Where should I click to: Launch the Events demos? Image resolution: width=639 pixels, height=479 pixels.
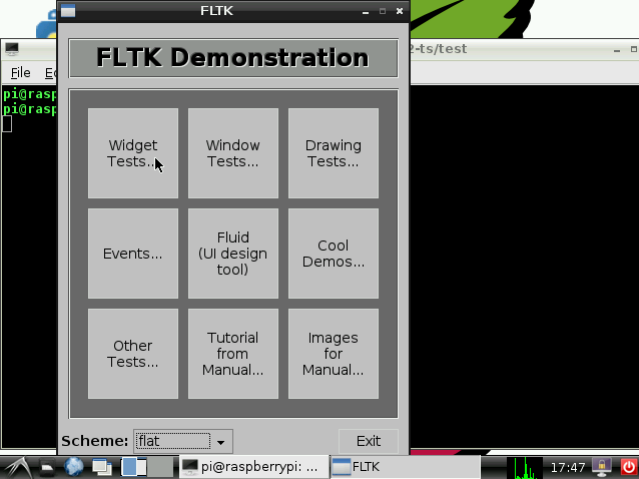[133, 254]
